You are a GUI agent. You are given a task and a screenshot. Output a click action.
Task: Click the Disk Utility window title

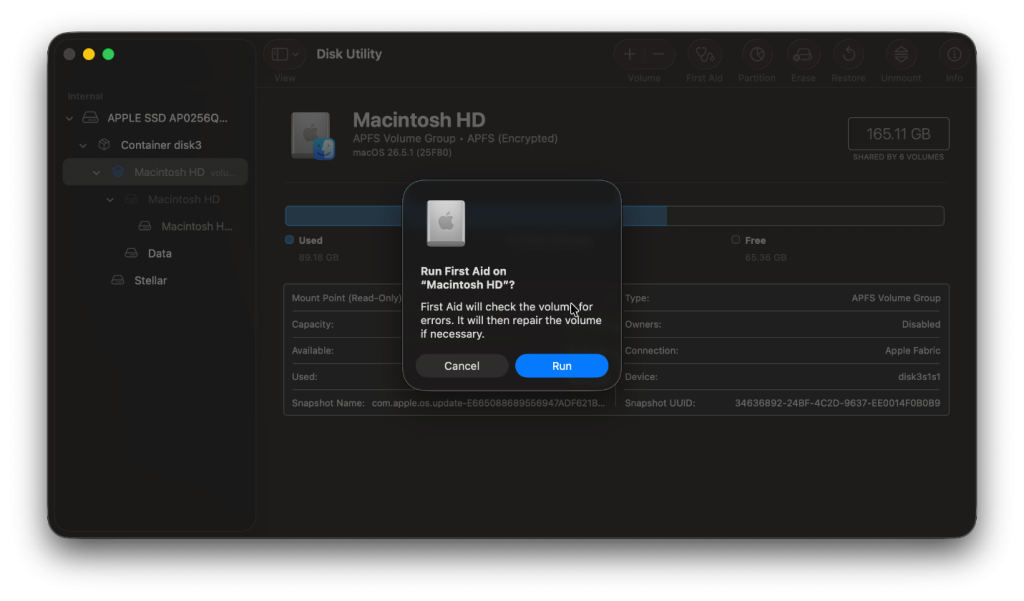349,54
